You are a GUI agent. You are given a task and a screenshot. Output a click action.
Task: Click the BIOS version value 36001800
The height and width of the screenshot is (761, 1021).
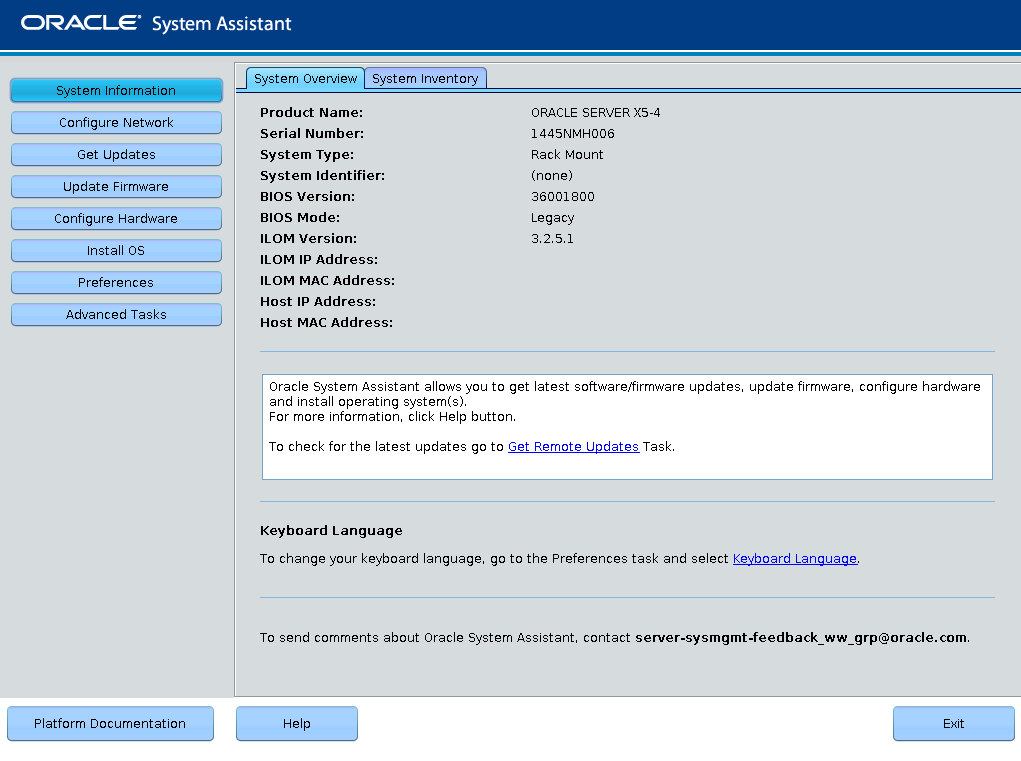563,197
